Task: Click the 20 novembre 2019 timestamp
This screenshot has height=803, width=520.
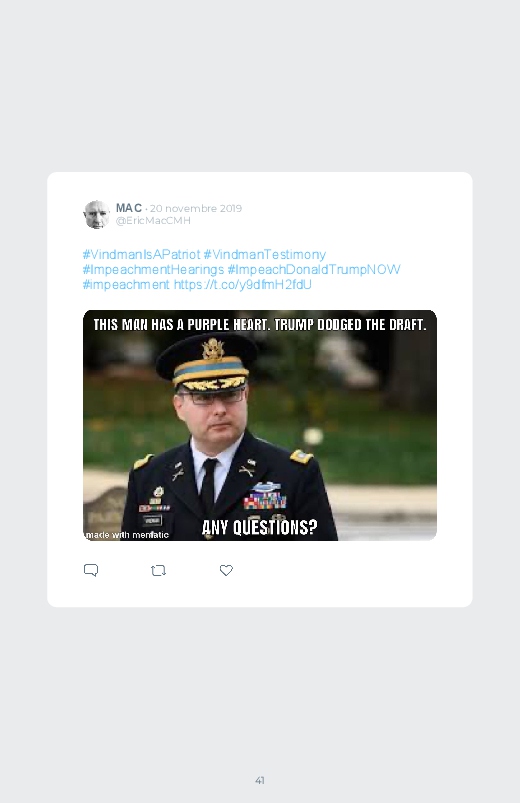Action: [x=196, y=208]
